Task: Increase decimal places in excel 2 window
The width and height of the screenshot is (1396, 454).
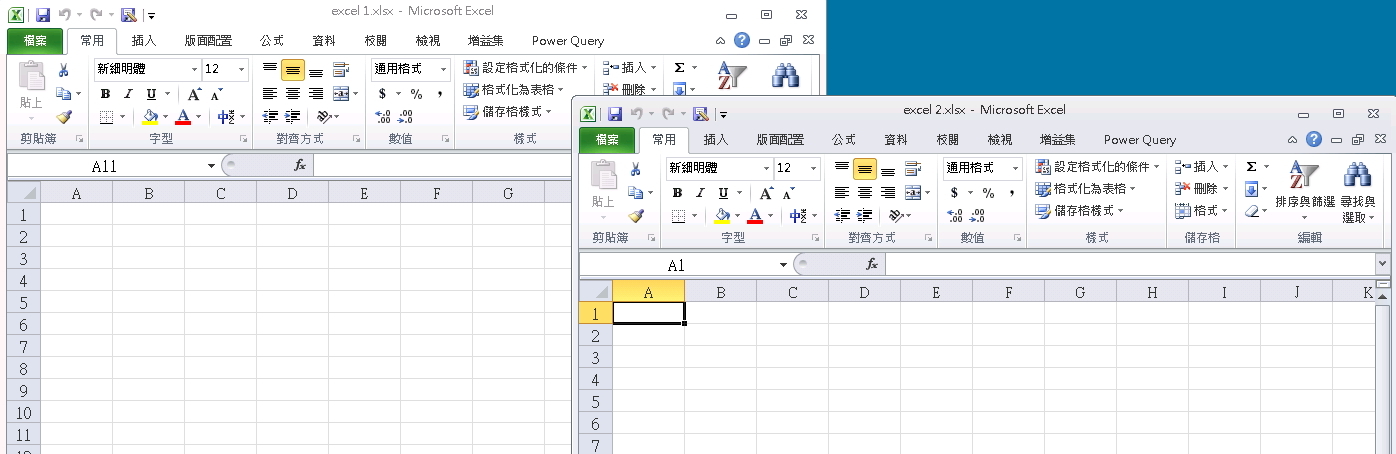Action: 954,216
